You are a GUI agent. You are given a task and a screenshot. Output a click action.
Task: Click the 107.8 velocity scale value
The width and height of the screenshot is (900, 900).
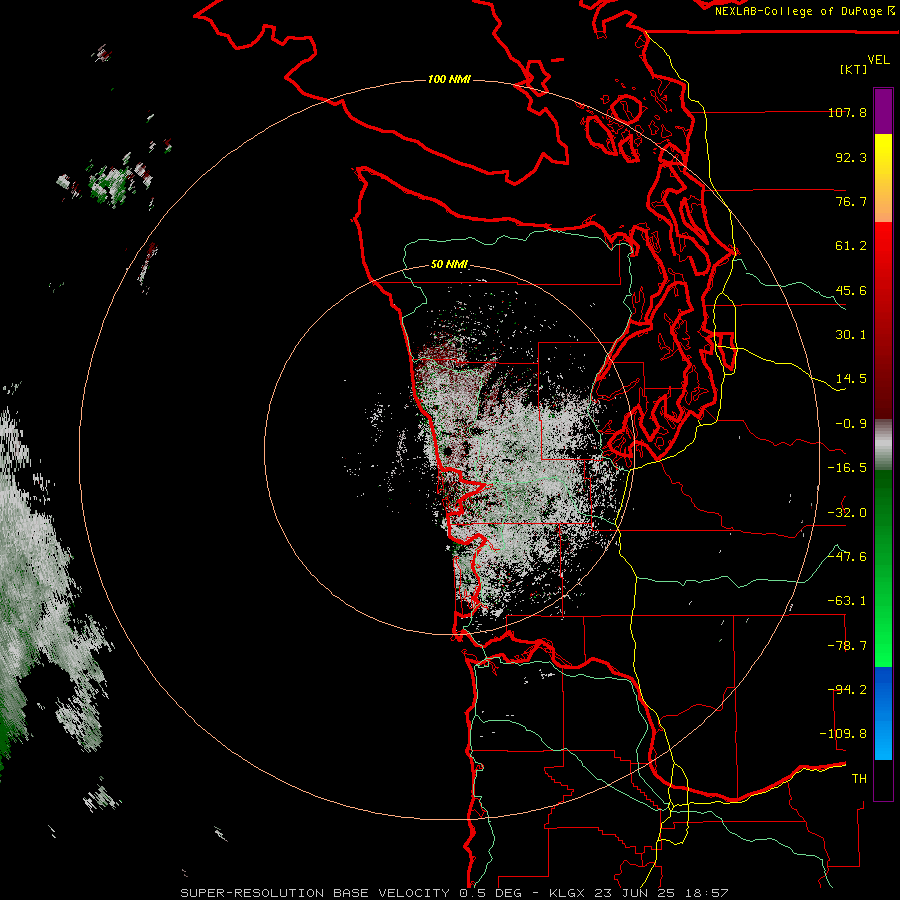(x=847, y=112)
